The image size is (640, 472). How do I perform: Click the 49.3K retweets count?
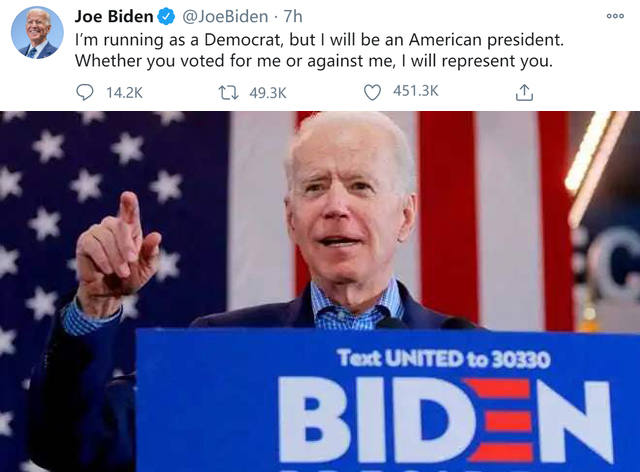point(268,93)
